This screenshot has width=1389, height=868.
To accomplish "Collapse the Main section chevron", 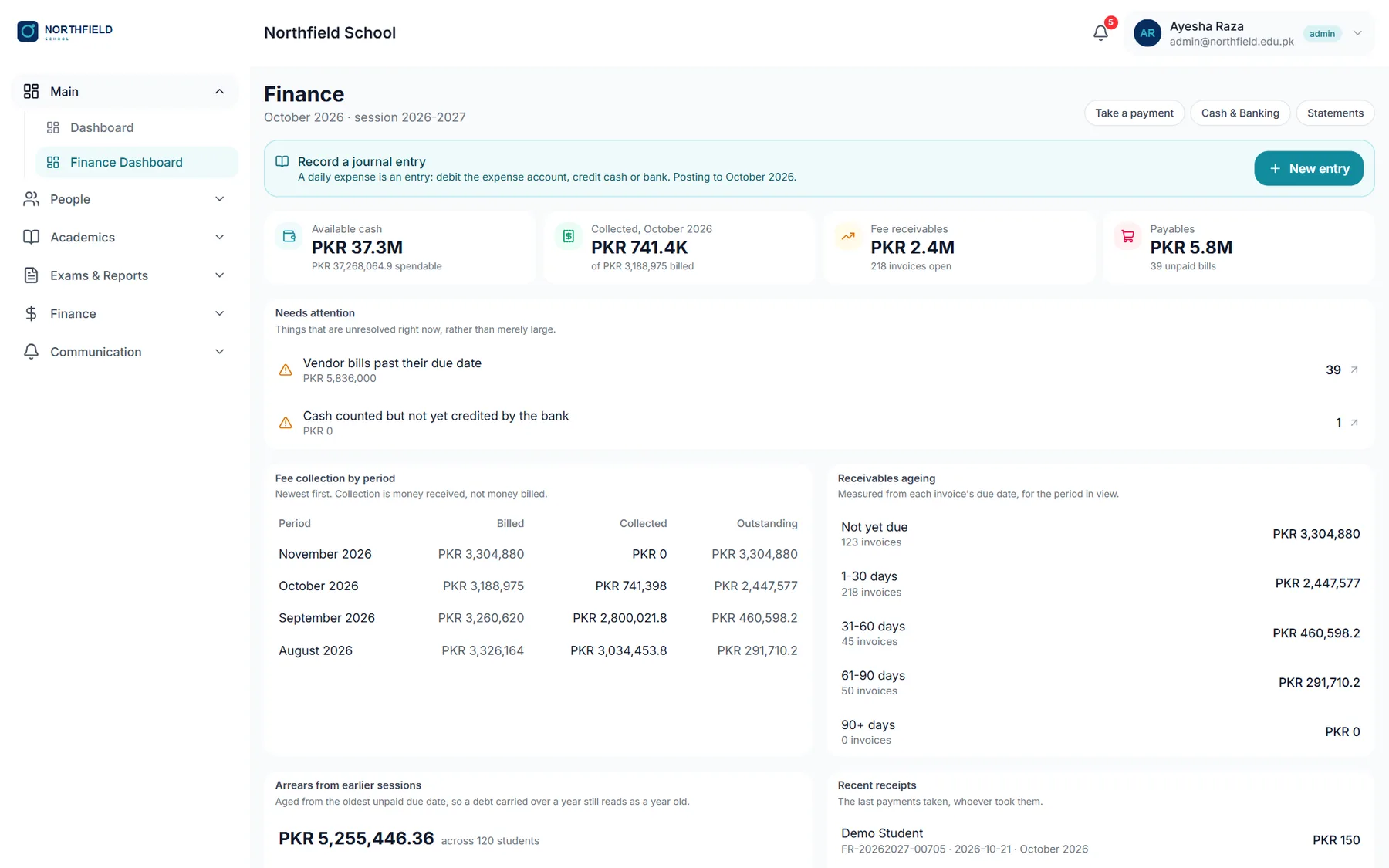I will 219,91.
